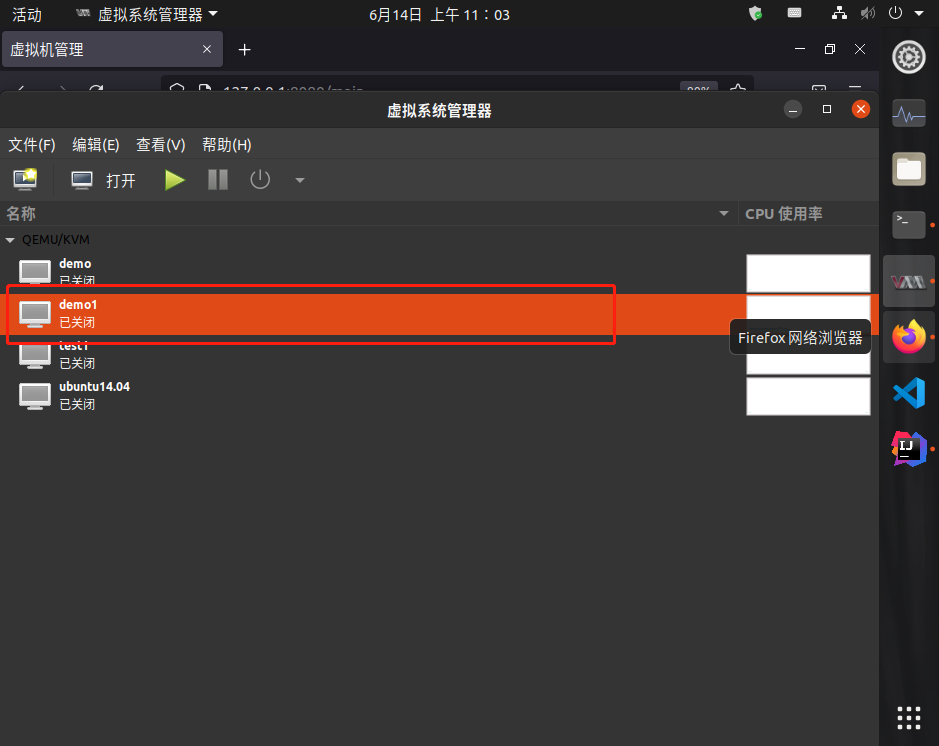
Task: Open the 编辑(E) menu
Action: [x=96, y=145]
